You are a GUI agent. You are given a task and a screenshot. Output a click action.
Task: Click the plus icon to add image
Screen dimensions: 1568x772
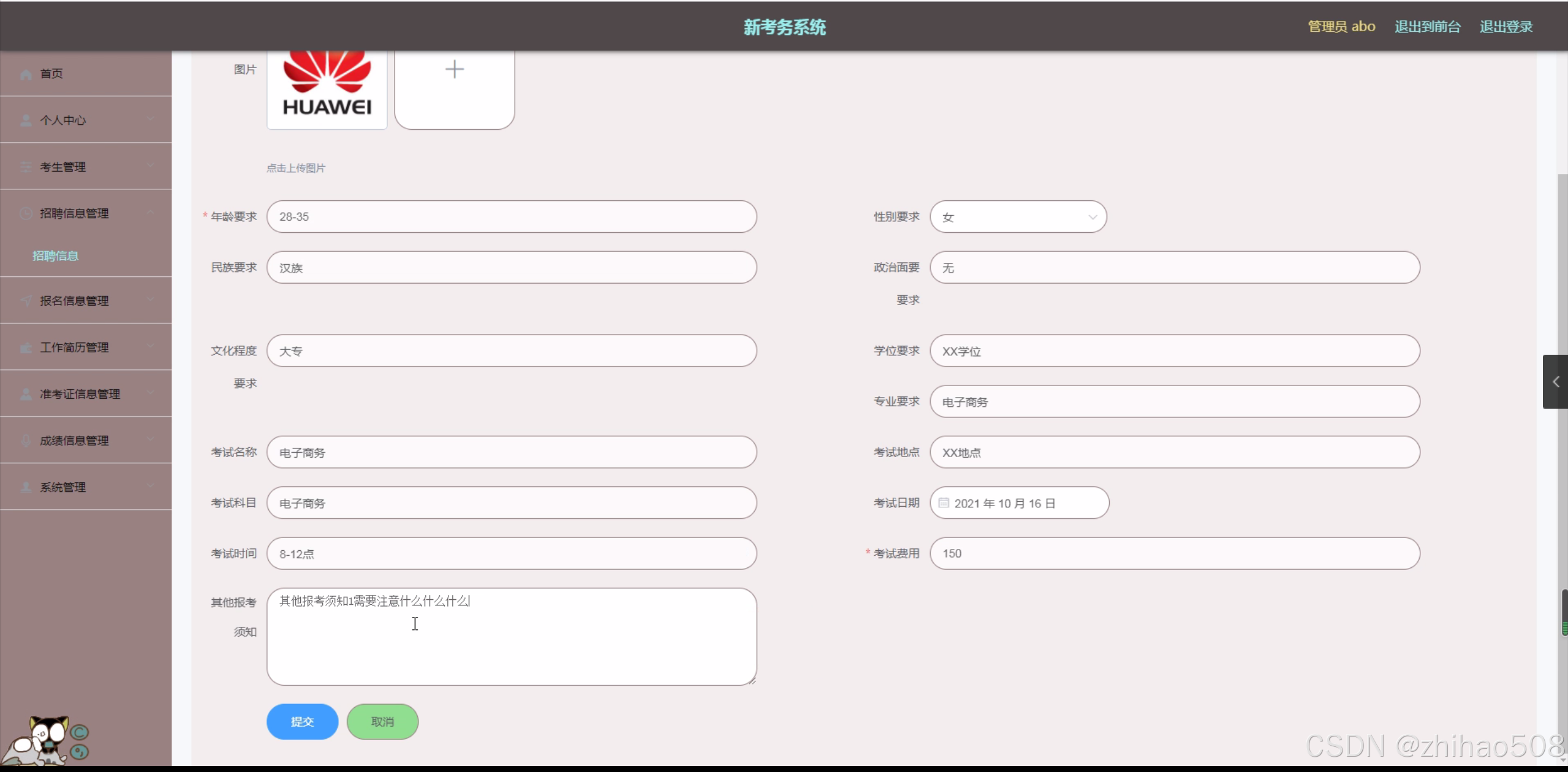point(454,69)
